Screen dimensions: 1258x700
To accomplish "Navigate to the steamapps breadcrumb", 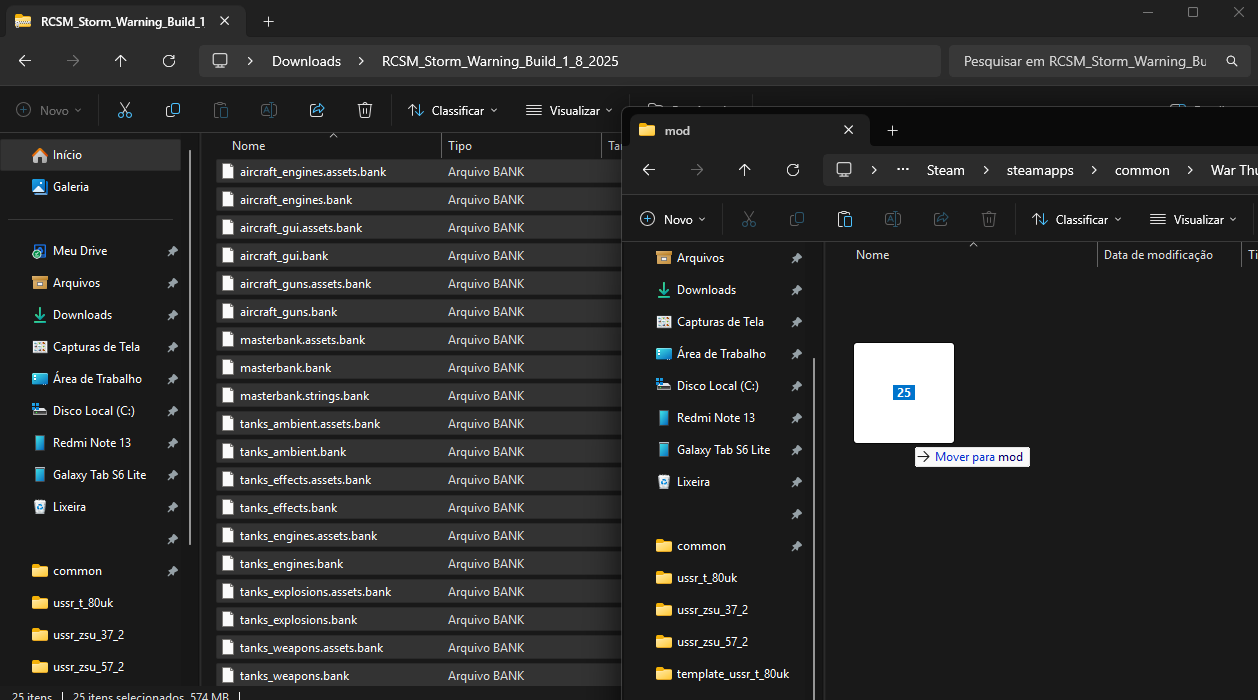I will tap(1040, 170).
